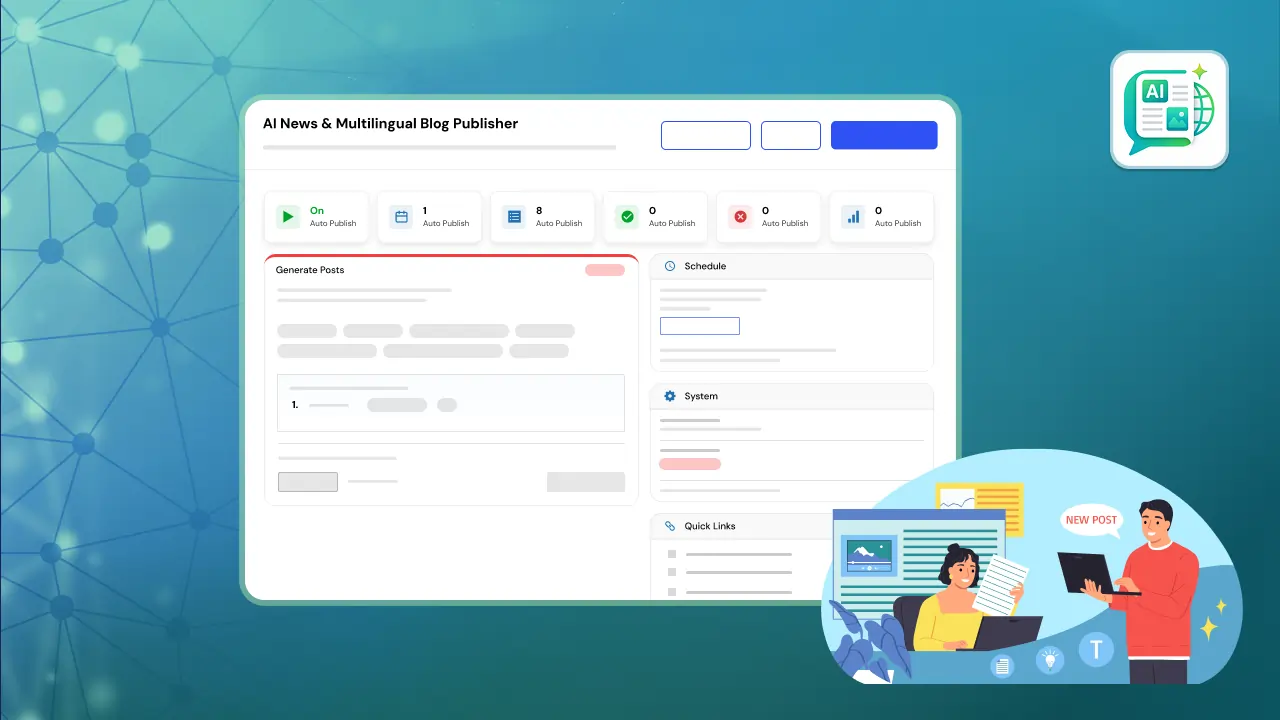Click the 'AI News & Multilingual Blog Publisher' title
This screenshot has height=720, width=1280.
point(390,124)
